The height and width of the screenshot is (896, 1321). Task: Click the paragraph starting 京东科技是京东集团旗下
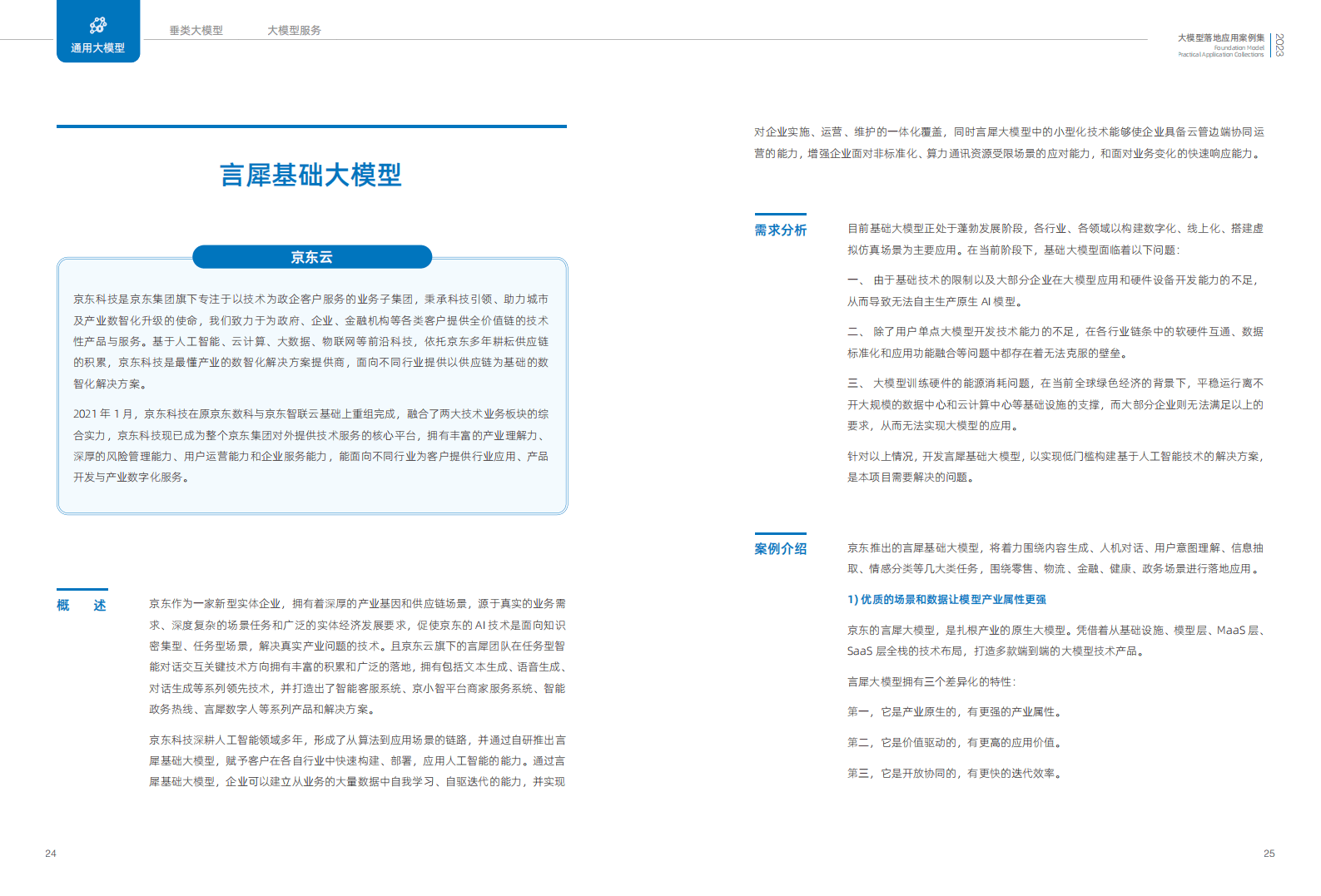[x=310, y=342]
